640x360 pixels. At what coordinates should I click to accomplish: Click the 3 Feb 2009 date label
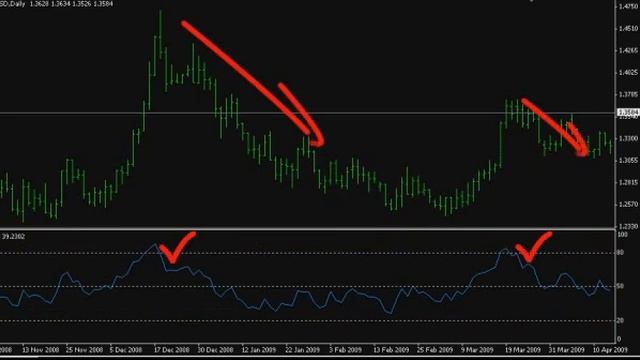pyautogui.click(x=346, y=350)
